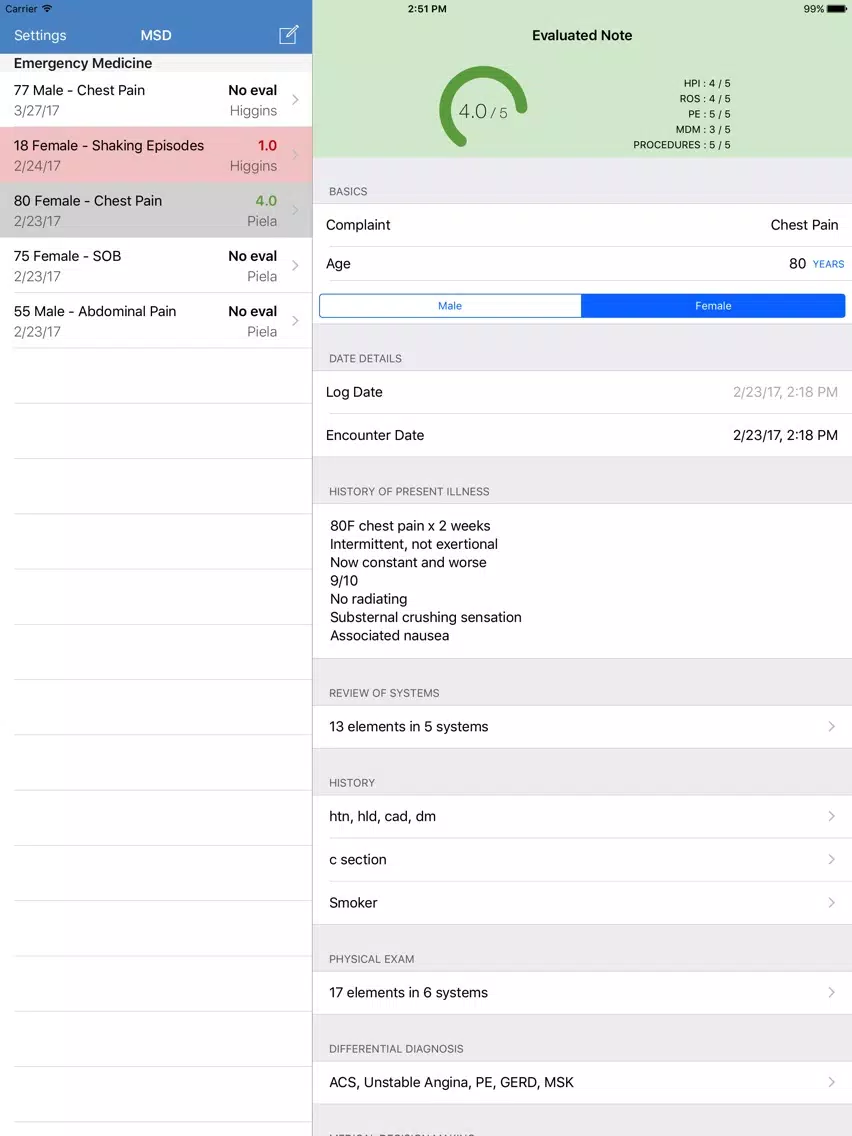
Task: Change the age unit YEARS
Action: pos(828,264)
